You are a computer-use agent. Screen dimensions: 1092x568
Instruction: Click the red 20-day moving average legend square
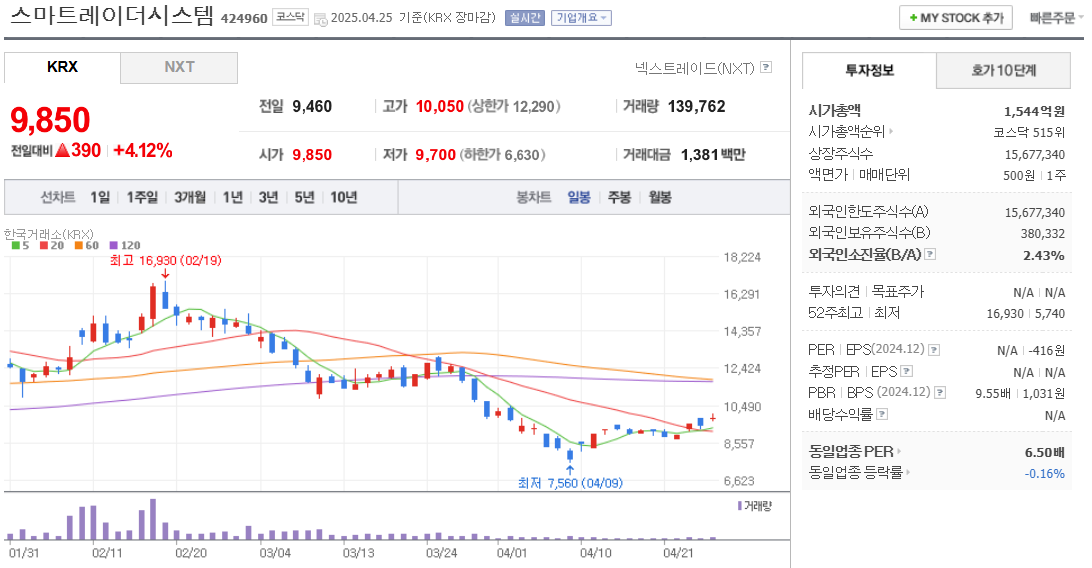(x=44, y=246)
